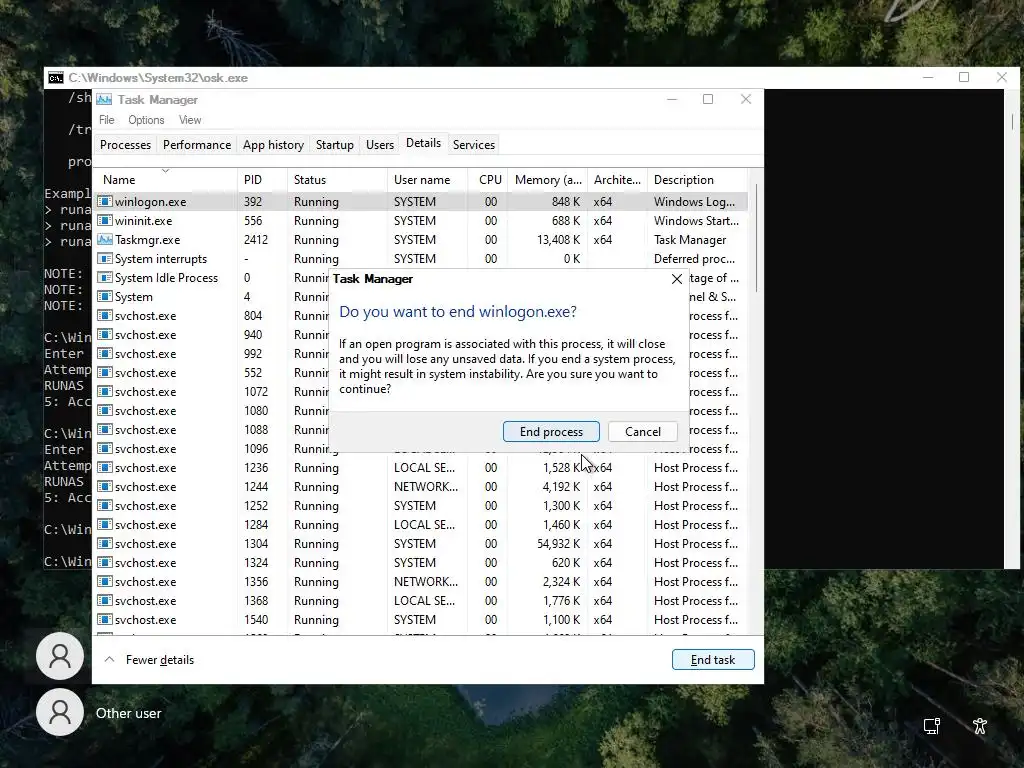Click the System Idle Process icon
1024x768 pixels.
(x=104, y=278)
